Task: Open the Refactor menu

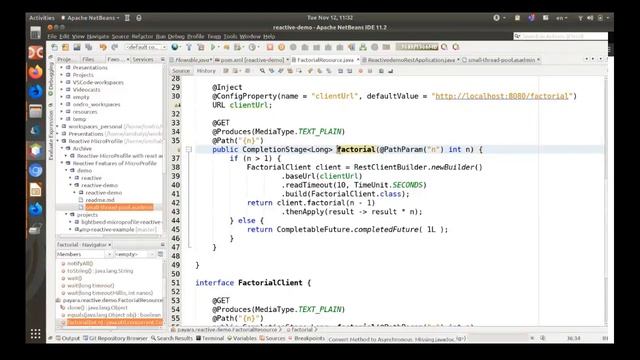Action: point(142,36)
